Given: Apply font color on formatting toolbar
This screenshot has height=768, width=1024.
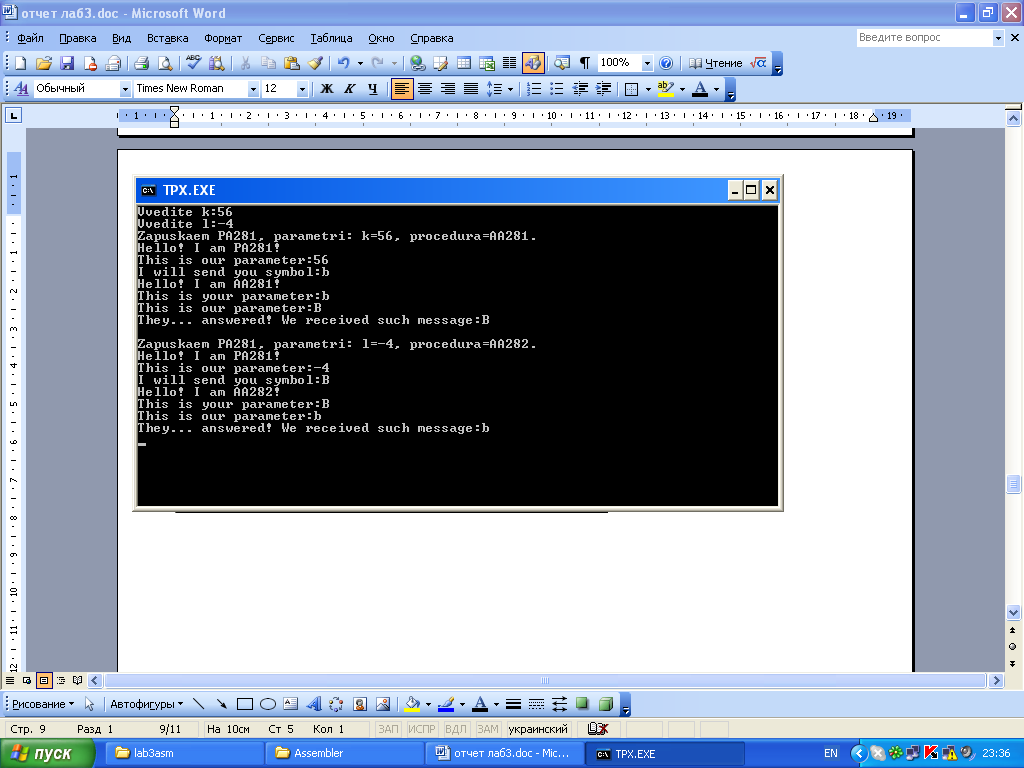Looking at the screenshot, I should [700, 89].
